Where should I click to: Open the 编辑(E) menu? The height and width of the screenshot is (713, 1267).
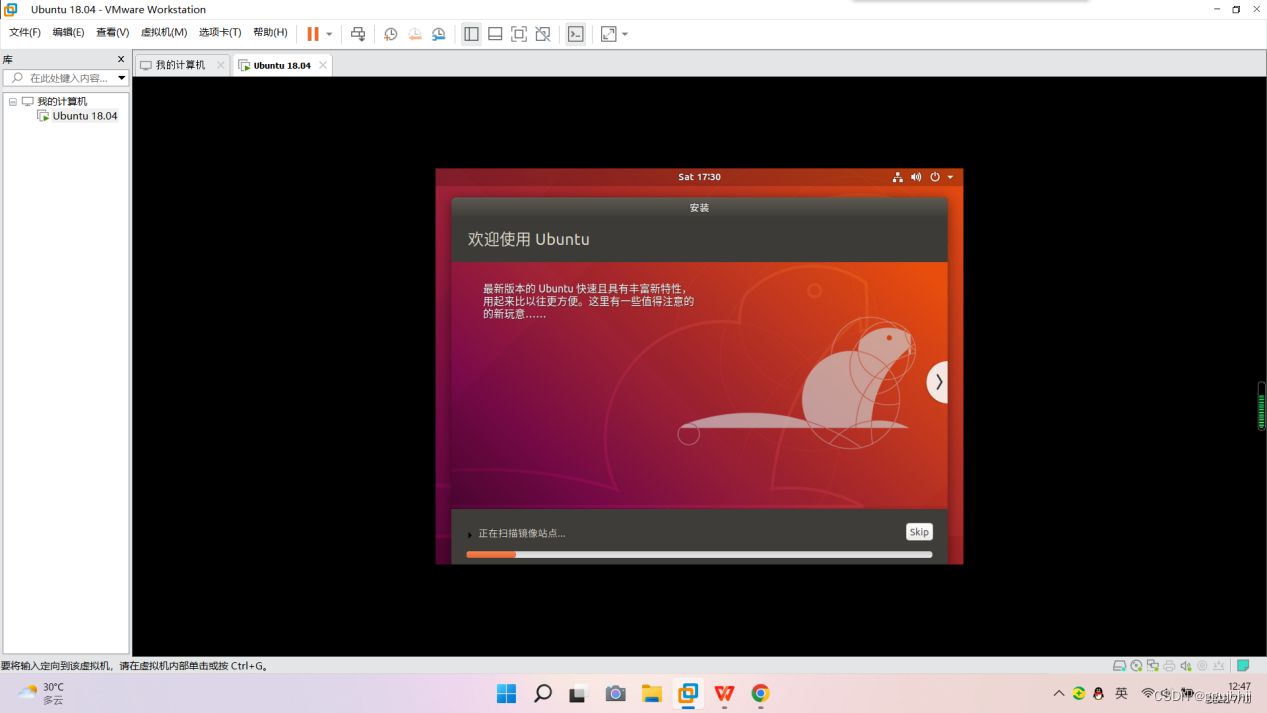pyautogui.click(x=68, y=32)
